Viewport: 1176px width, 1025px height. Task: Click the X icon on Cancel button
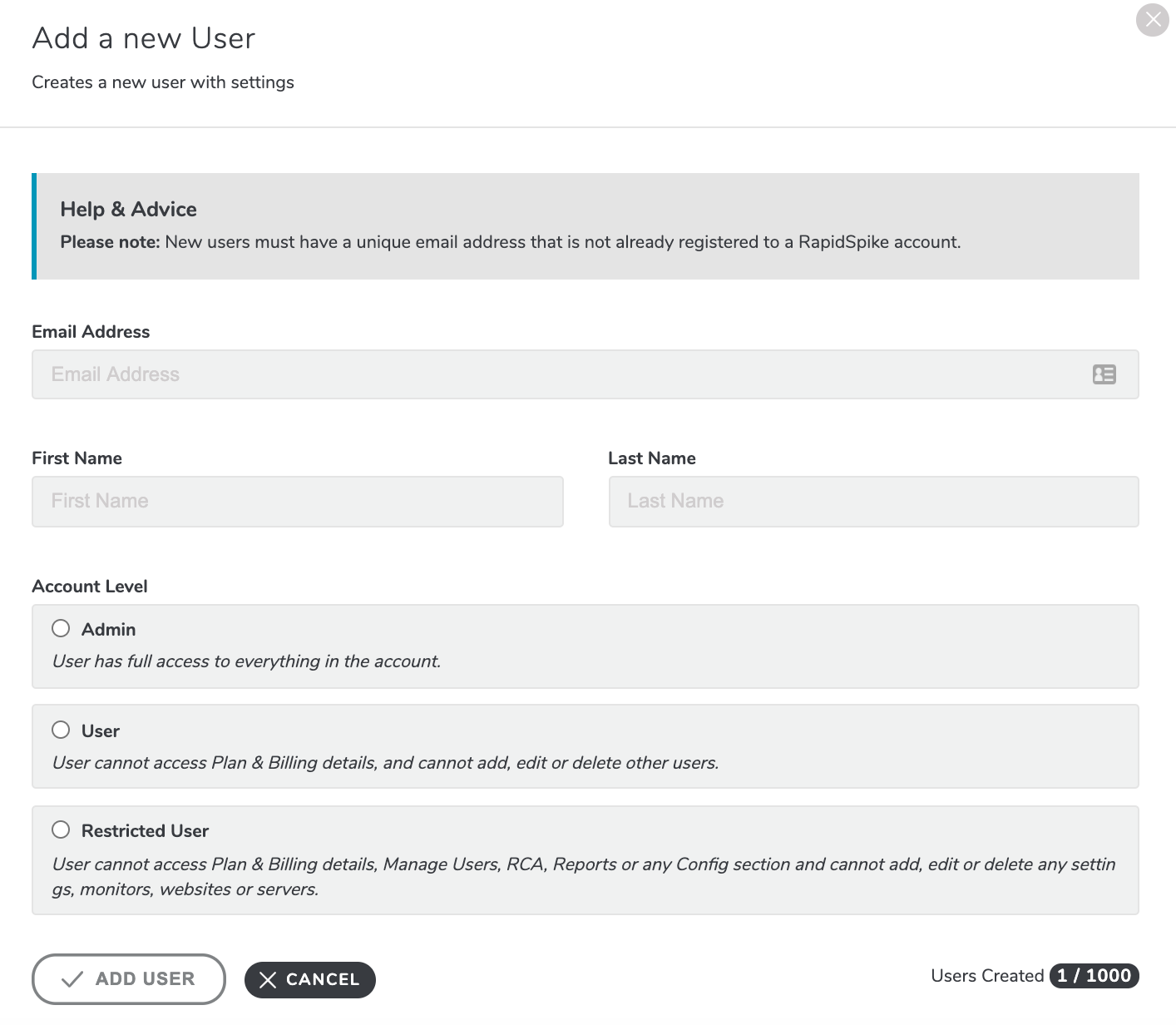click(267, 980)
